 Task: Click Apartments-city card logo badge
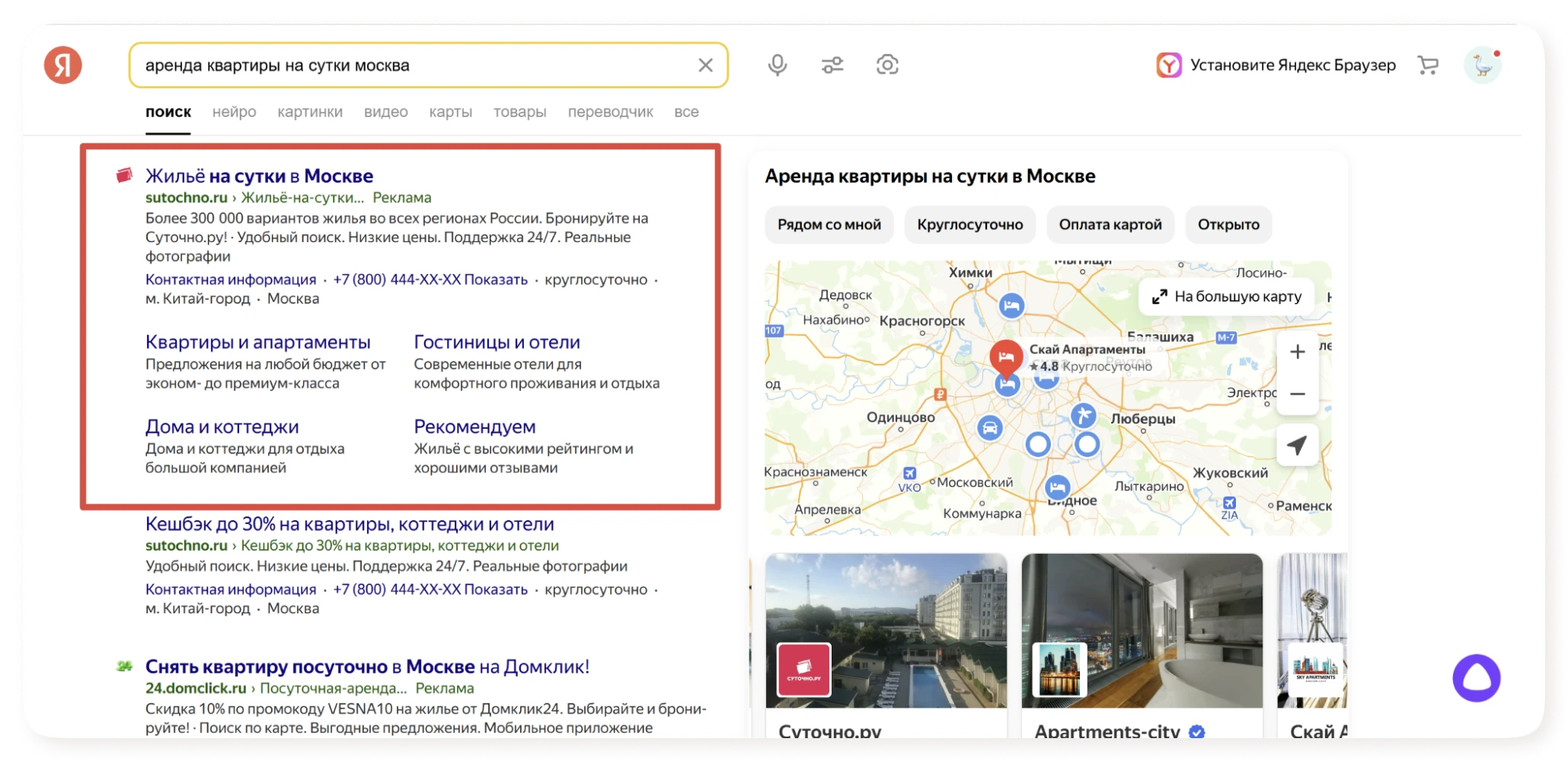(1059, 670)
